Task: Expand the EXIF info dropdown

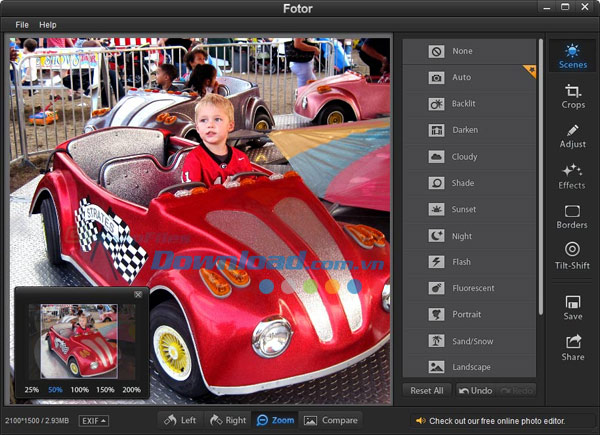Action: click(94, 421)
